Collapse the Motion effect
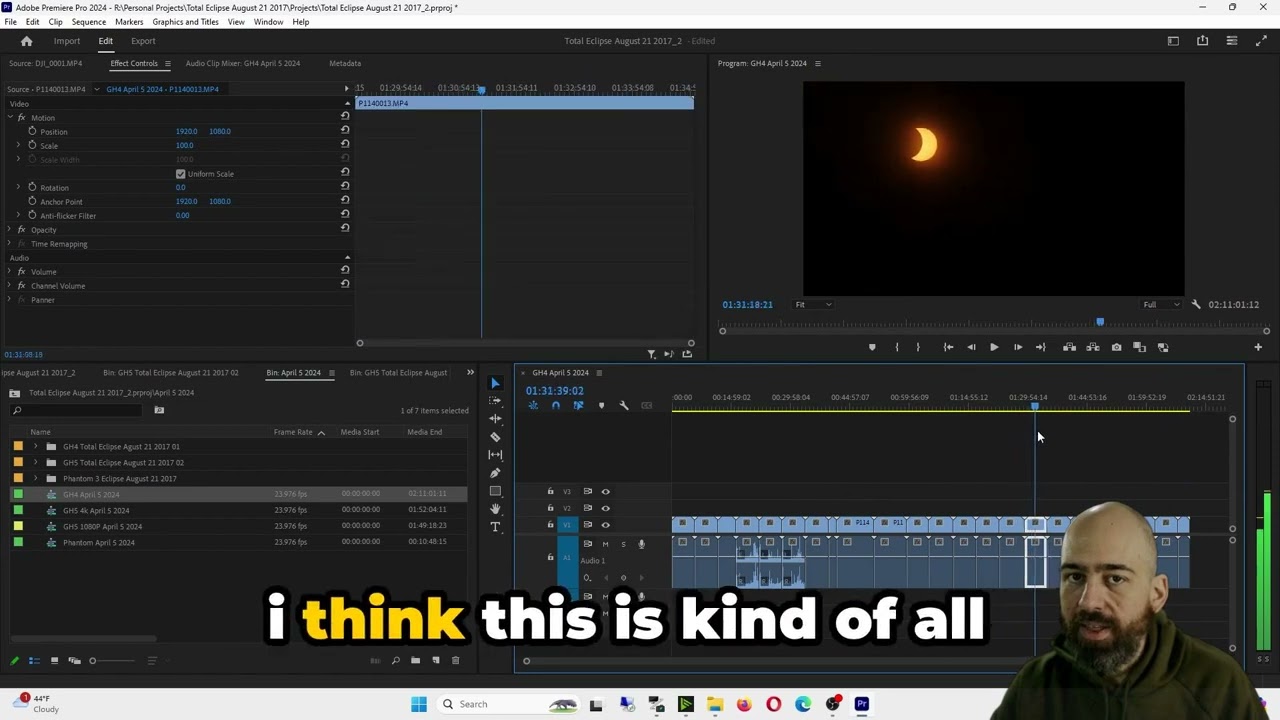The width and height of the screenshot is (1280, 720). coord(10,117)
